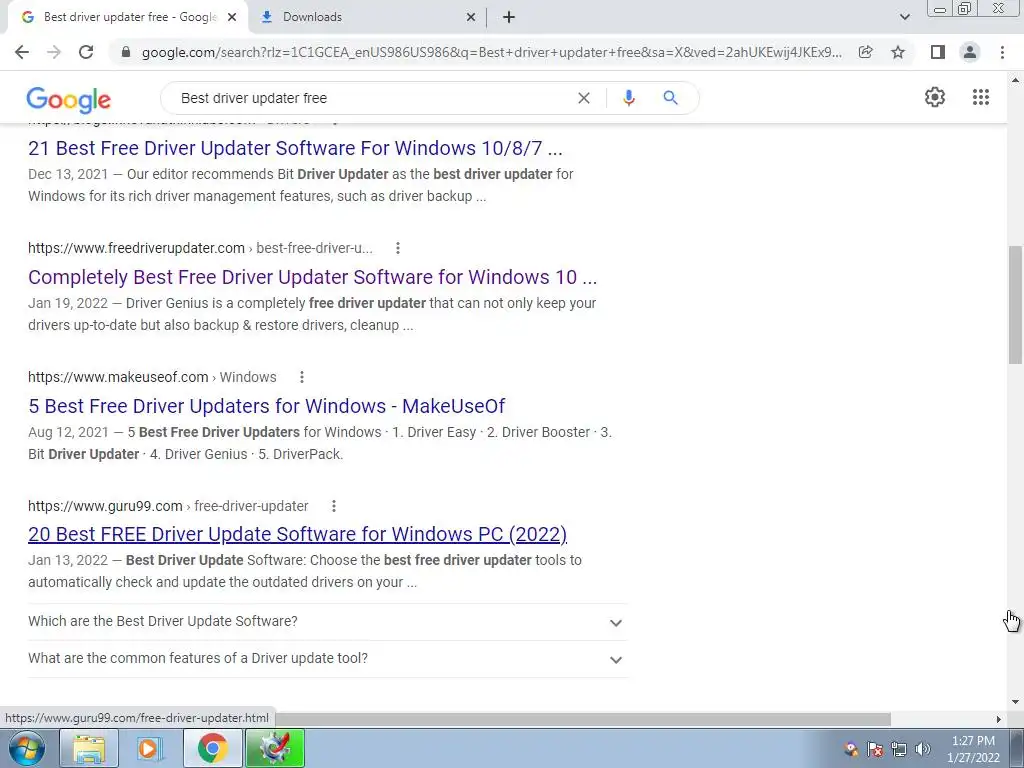The width and height of the screenshot is (1024, 768).
Task: Open the volume speaker tray icon
Action: [x=923, y=749]
